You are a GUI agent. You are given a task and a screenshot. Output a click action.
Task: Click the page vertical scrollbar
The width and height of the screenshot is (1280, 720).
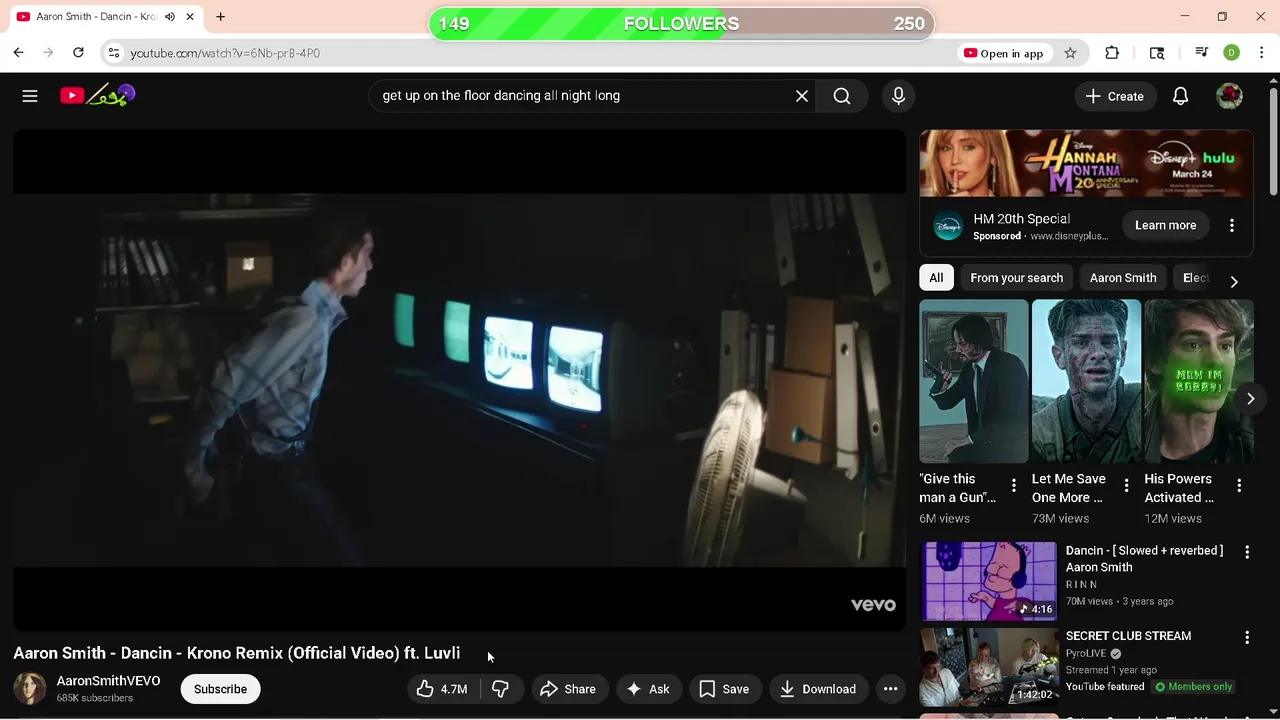(1273, 140)
